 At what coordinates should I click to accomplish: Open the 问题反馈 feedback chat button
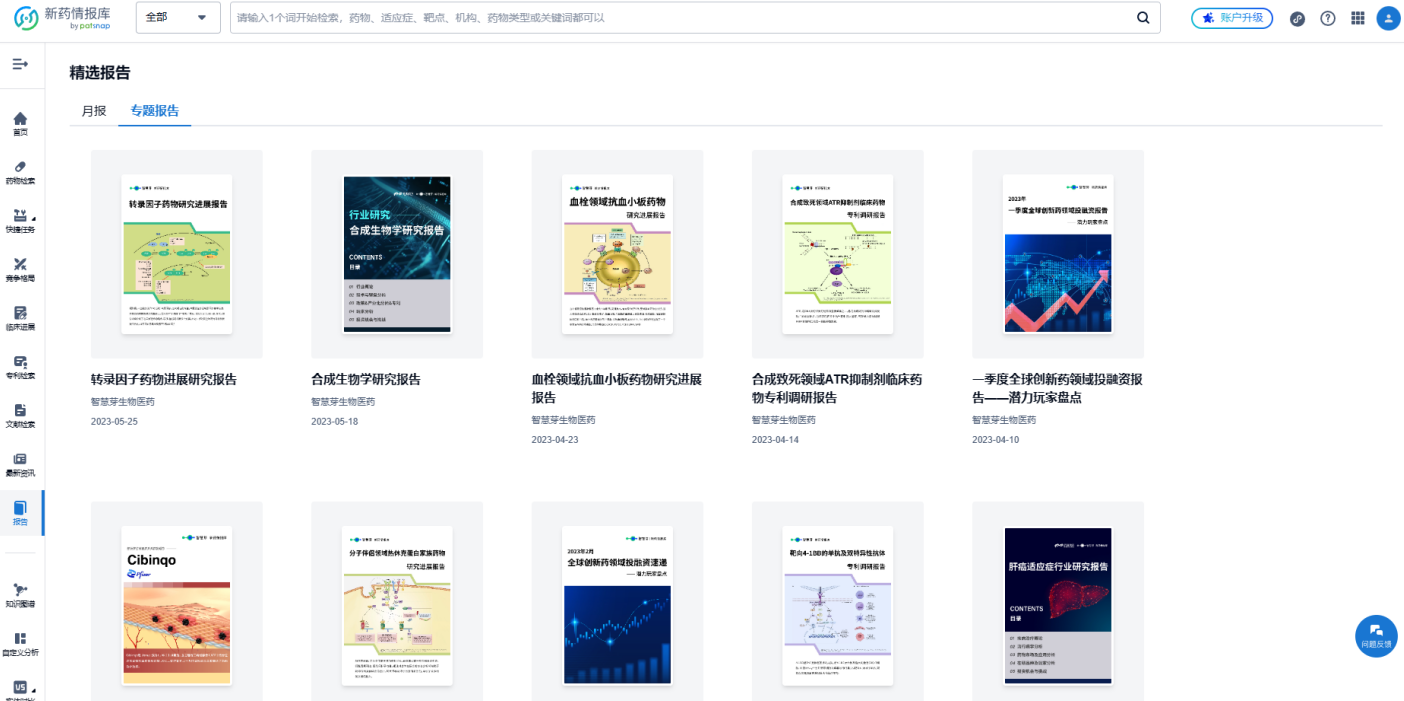tap(1376, 635)
